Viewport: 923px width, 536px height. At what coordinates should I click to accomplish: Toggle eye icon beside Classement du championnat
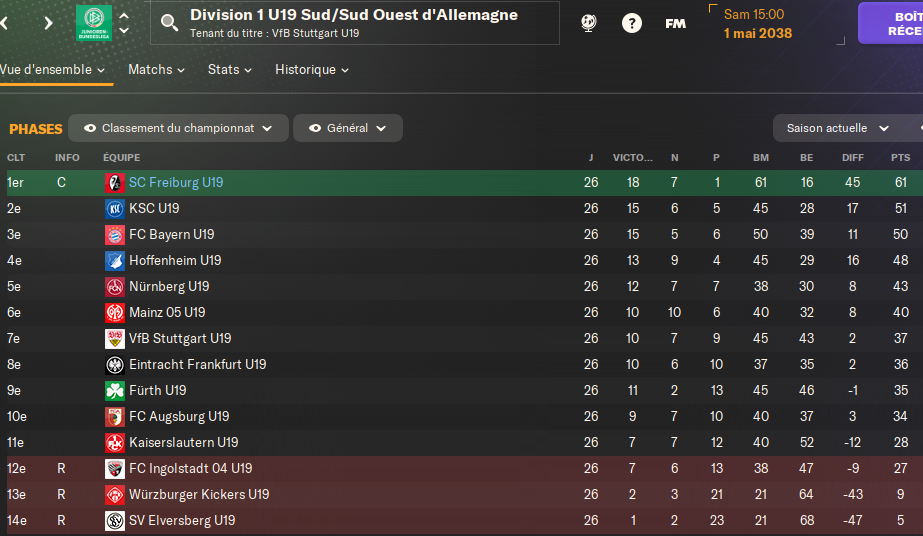pyautogui.click(x=90, y=128)
